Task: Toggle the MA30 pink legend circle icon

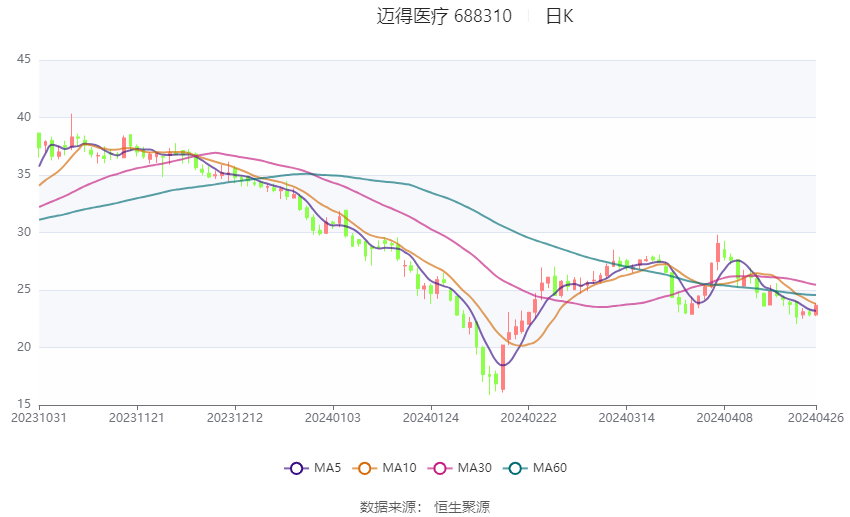Action: click(x=440, y=468)
